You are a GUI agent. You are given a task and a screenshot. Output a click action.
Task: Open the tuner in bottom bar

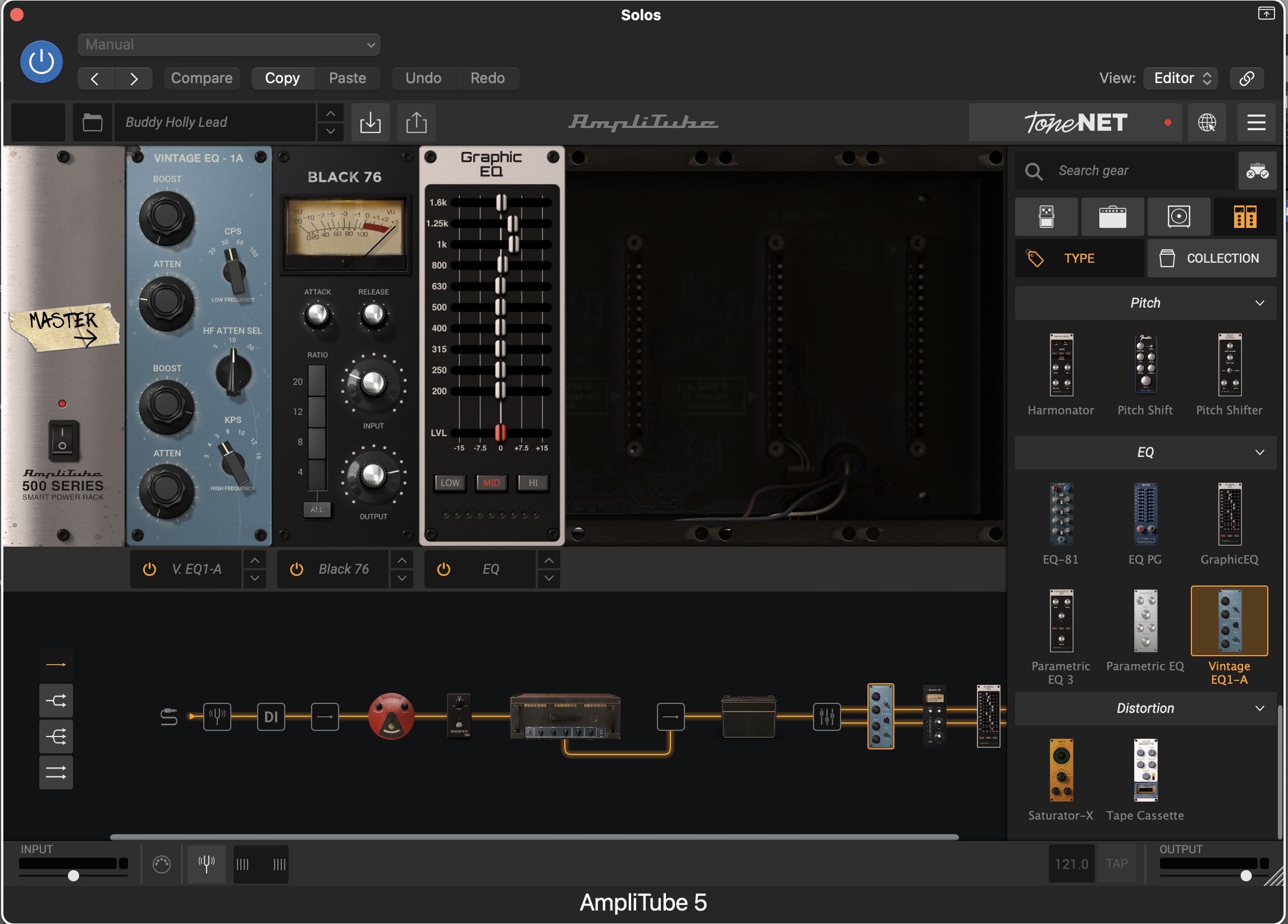pos(207,864)
